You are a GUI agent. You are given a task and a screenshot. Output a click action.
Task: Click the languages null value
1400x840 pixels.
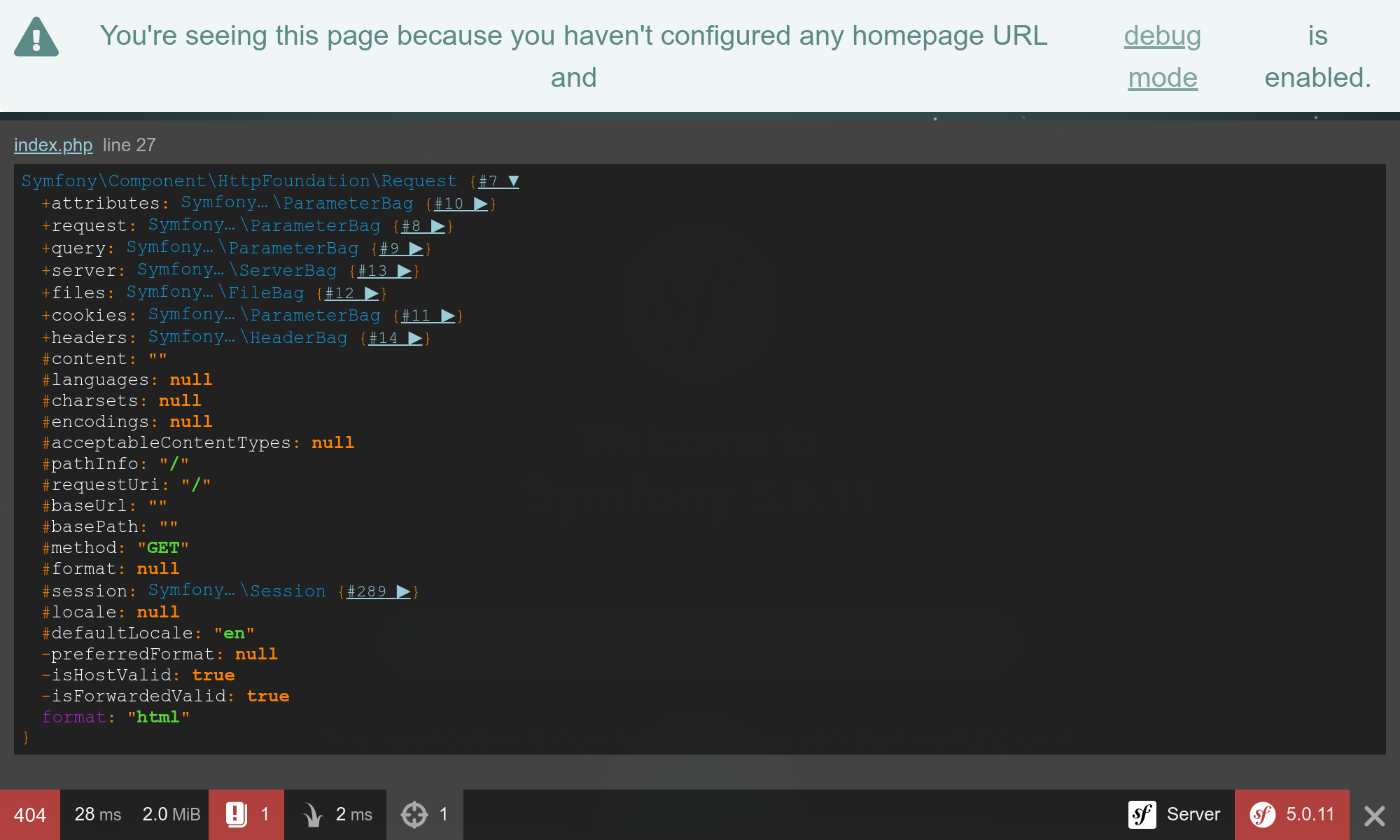[191, 380]
